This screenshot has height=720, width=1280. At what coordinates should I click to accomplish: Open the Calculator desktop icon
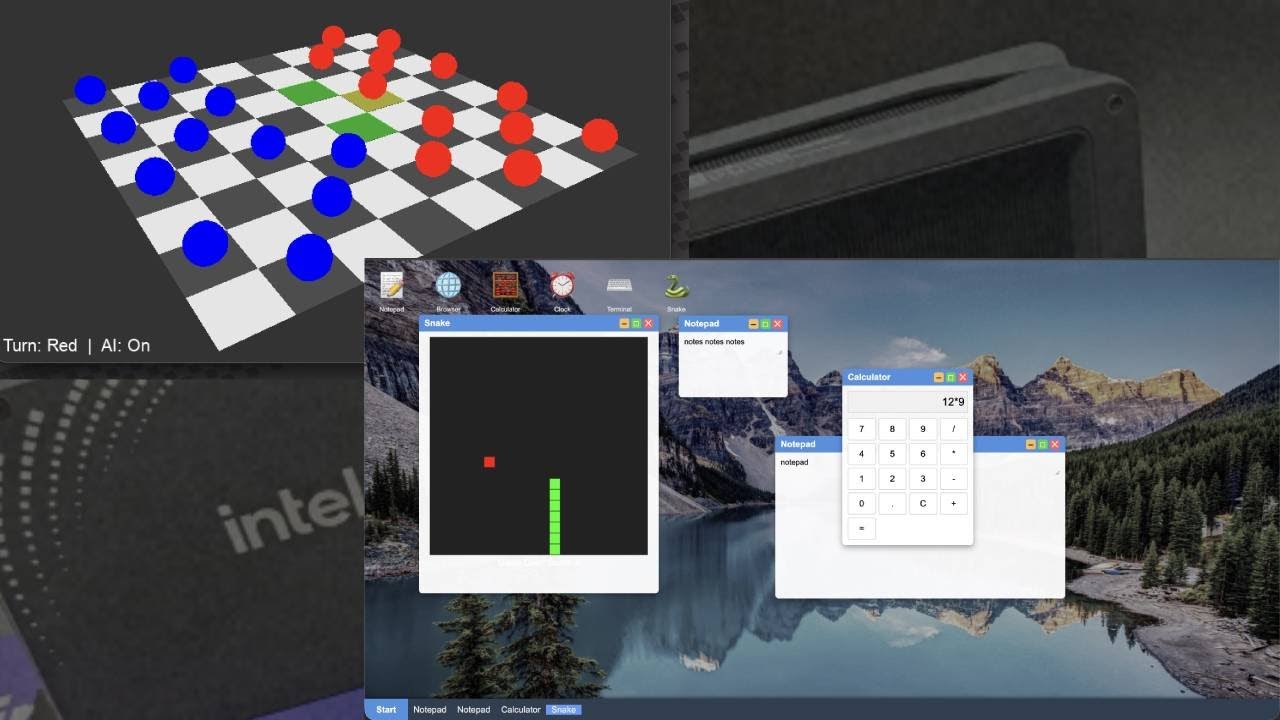click(505, 287)
